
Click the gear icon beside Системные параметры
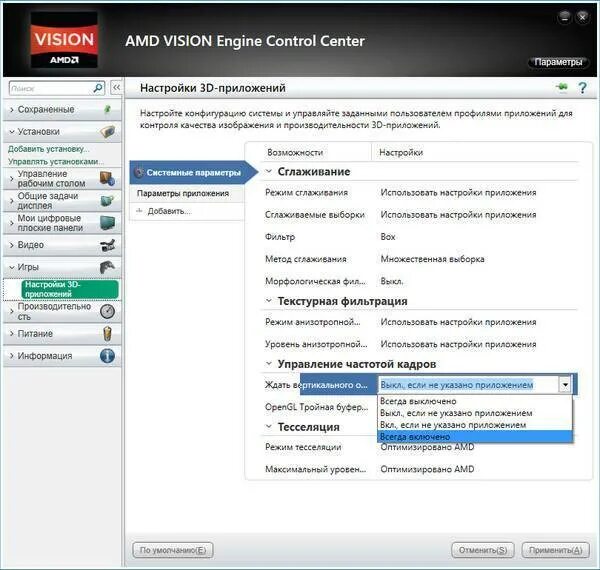(139, 173)
